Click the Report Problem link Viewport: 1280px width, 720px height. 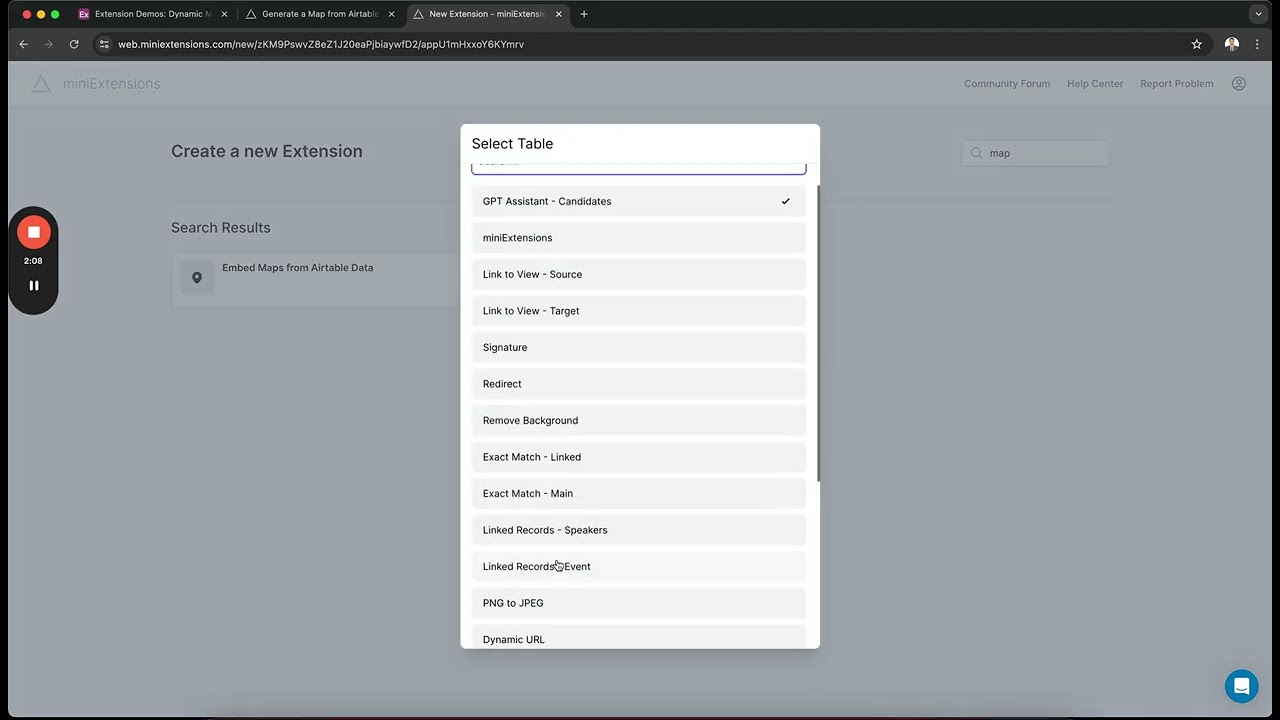point(1177,84)
